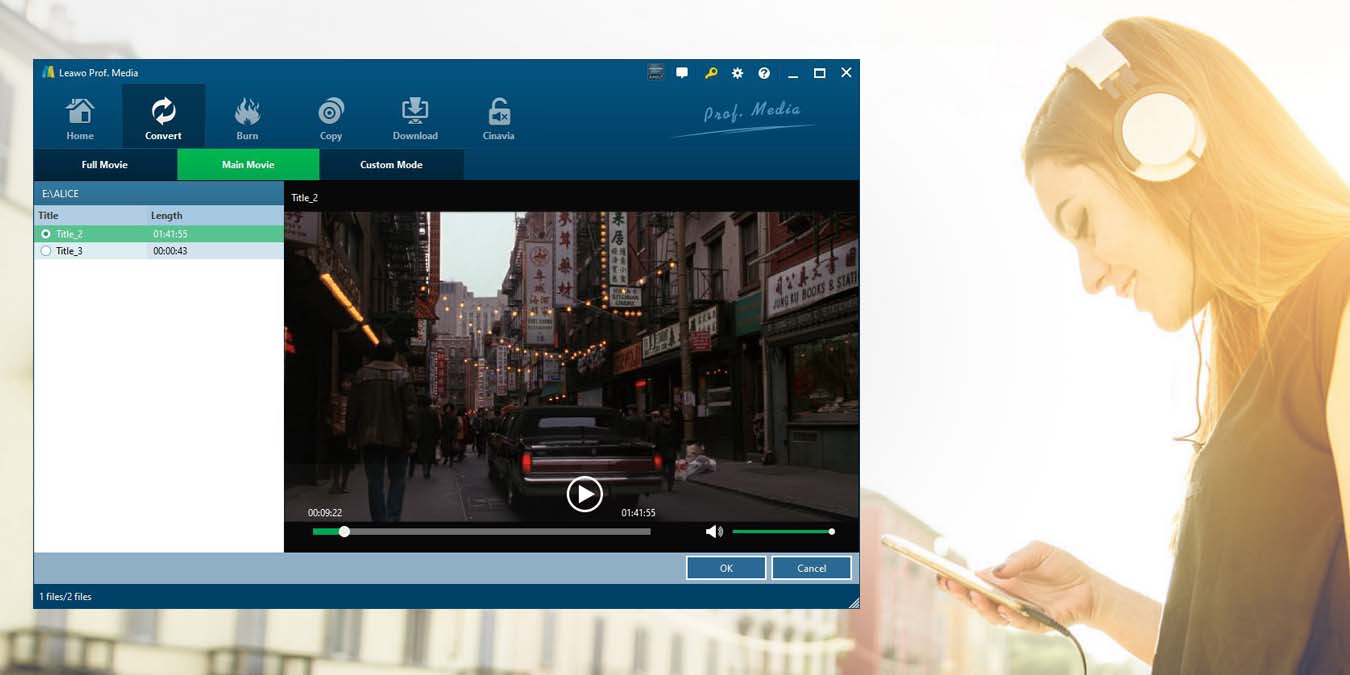This screenshot has height=675, width=1350.
Task: Open settings via the gear icon
Action: pyautogui.click(x=738, y=73)
